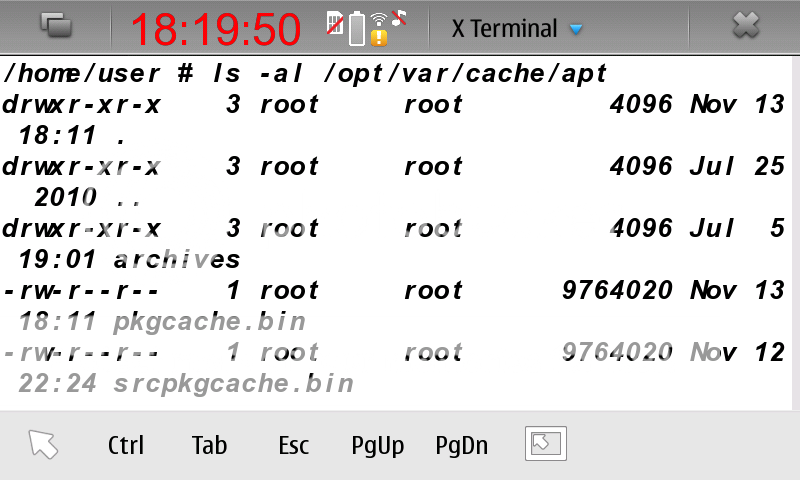Open the task switcher dashboard icon
This screenshot has width=800, height=480.
coord(55,27)
